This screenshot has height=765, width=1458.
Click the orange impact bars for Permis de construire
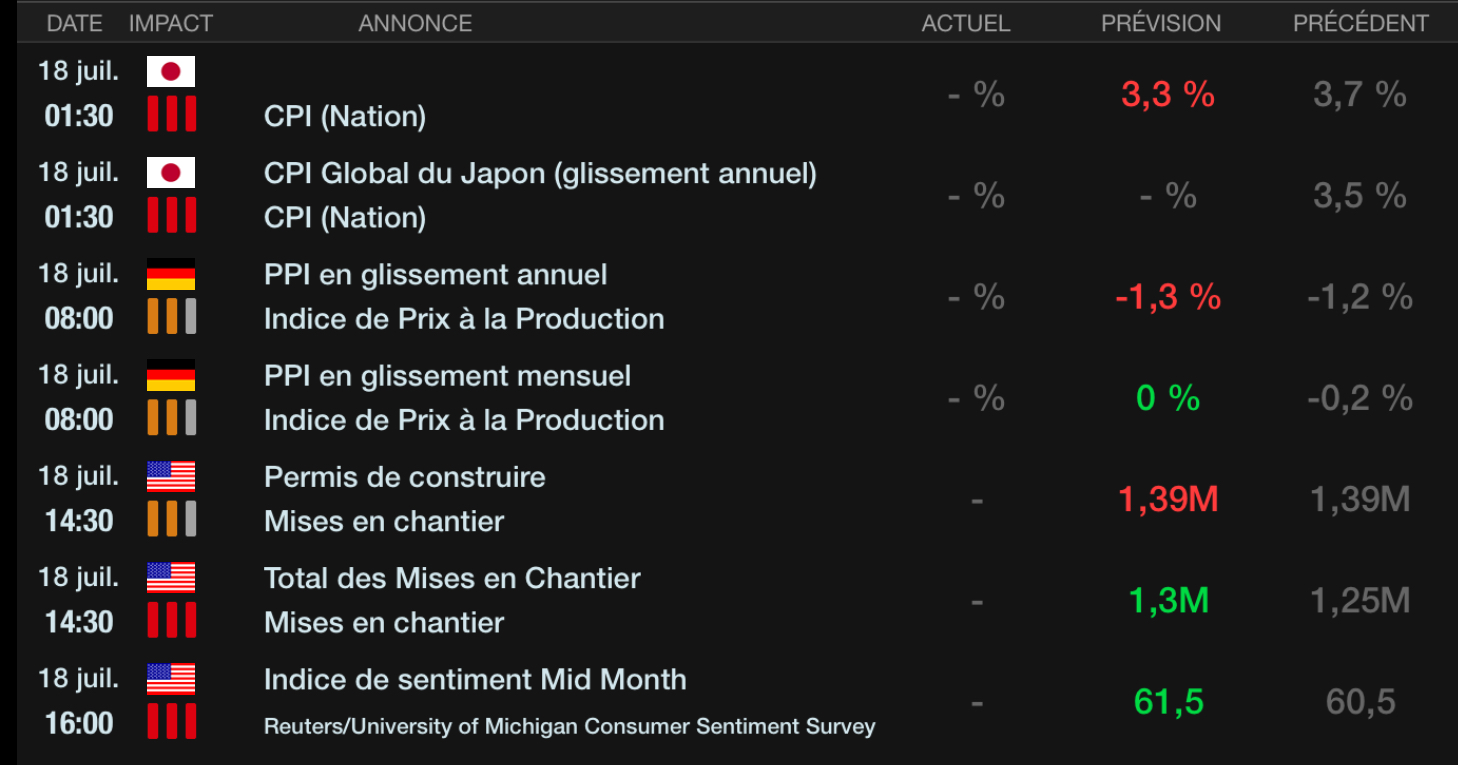(171, 519)
